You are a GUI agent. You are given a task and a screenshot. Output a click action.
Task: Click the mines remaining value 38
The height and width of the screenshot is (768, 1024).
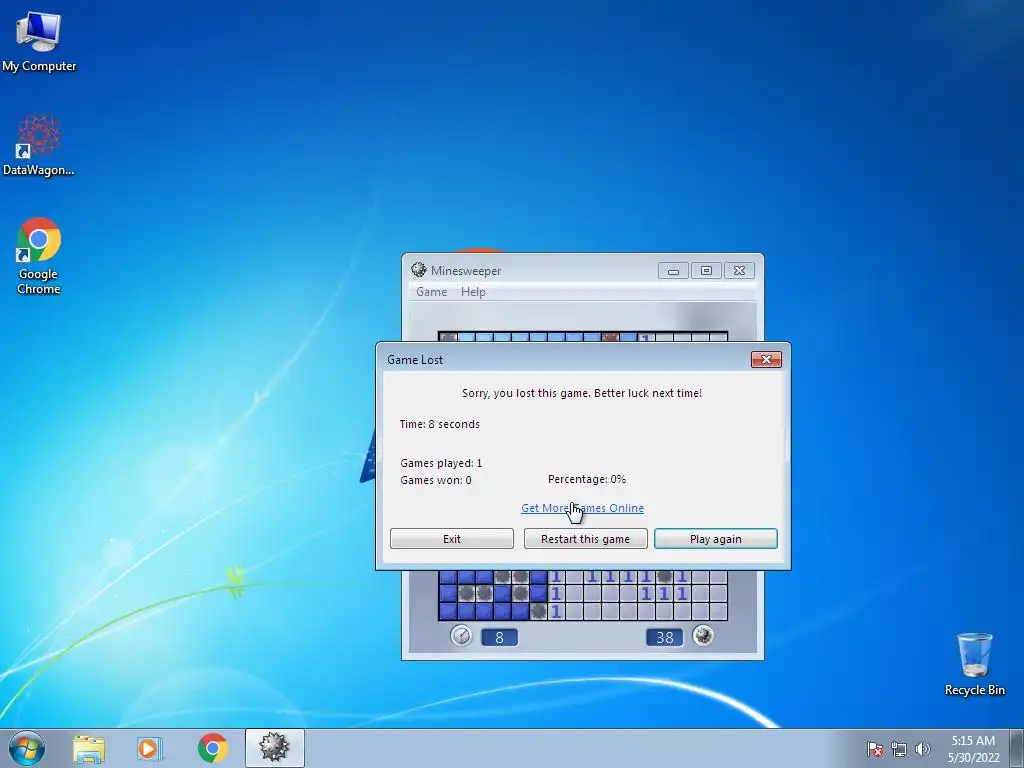point(664,637)
